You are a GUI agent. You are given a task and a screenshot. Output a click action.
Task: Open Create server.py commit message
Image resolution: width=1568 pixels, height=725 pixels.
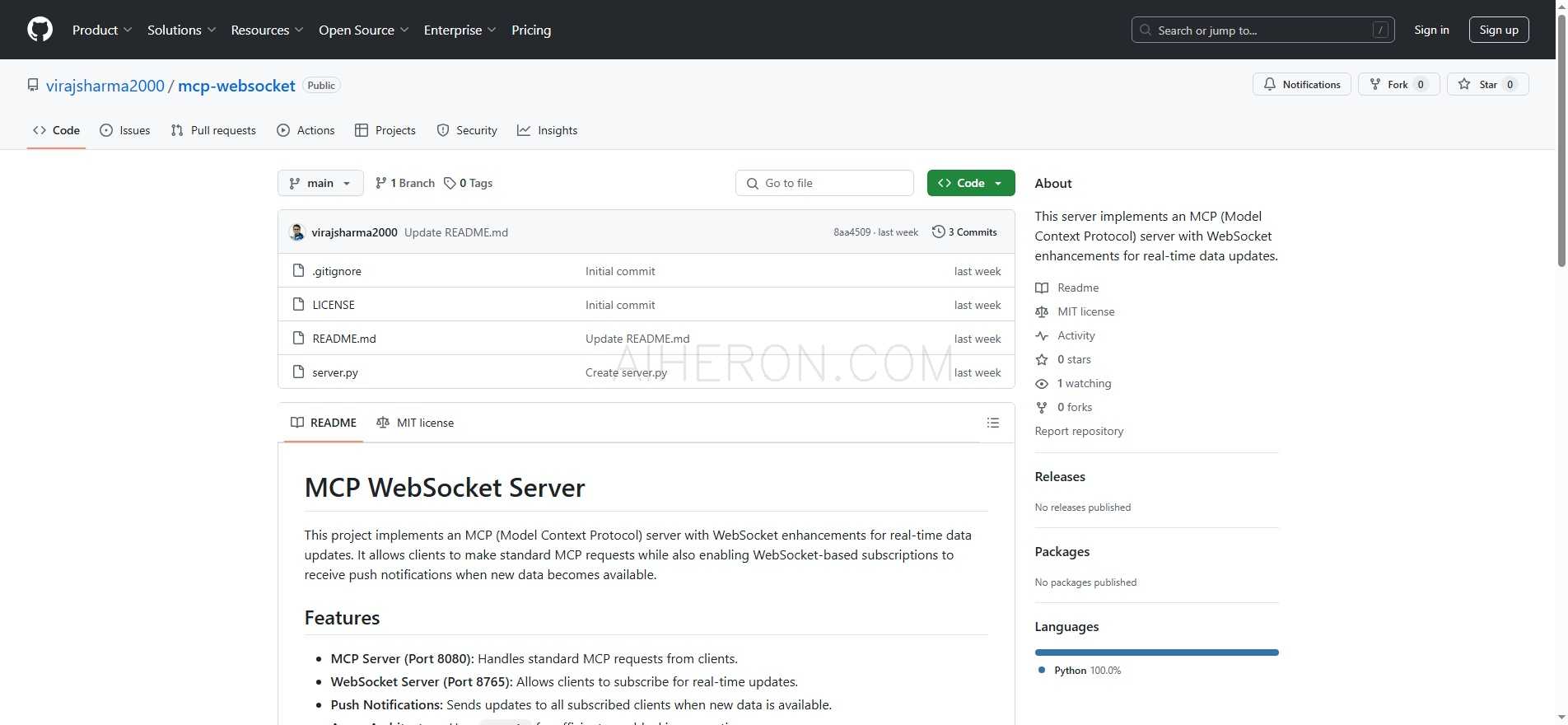click(x=626, y=372)
